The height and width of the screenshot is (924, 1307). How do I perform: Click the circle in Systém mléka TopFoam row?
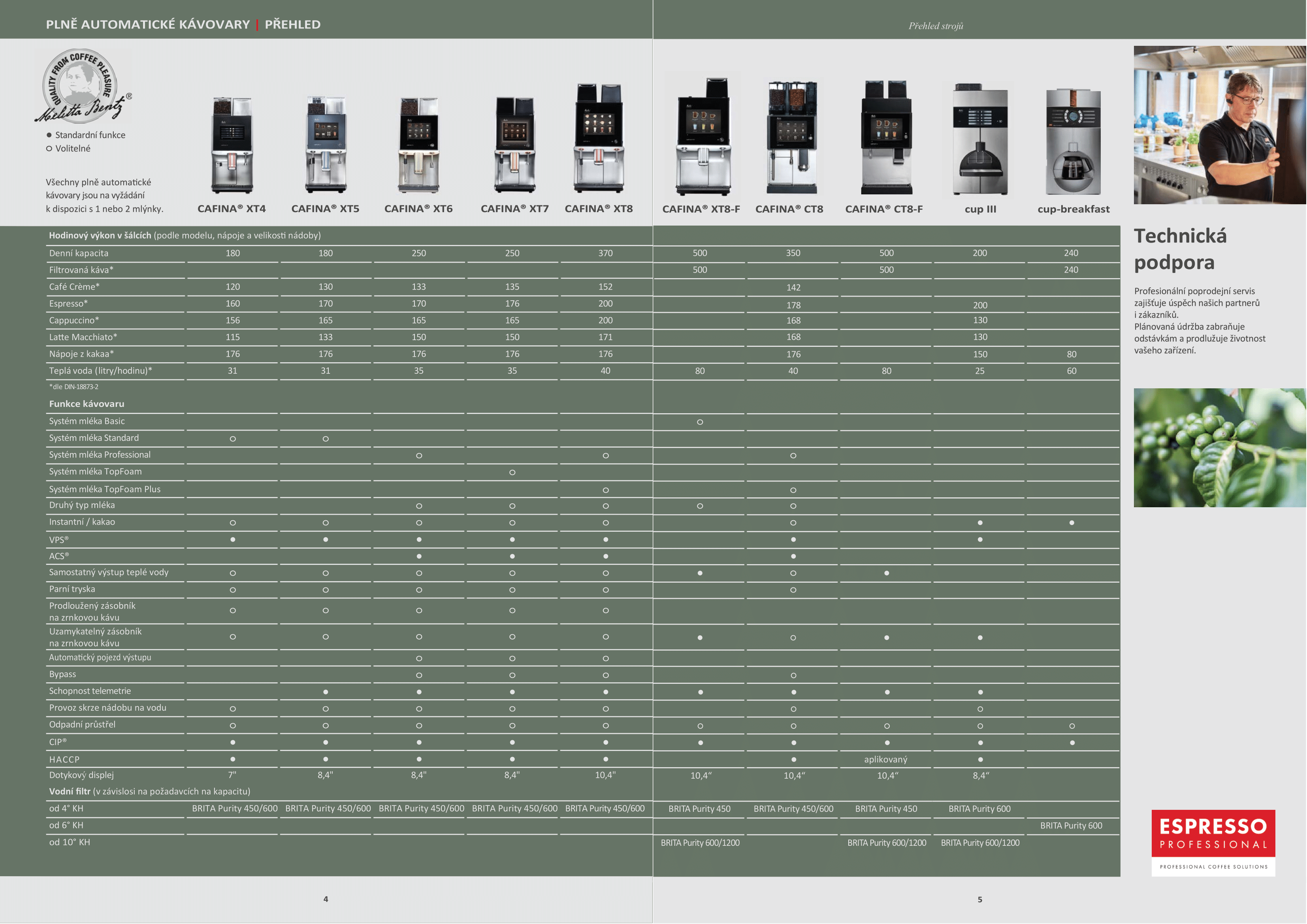coord(512,472)
